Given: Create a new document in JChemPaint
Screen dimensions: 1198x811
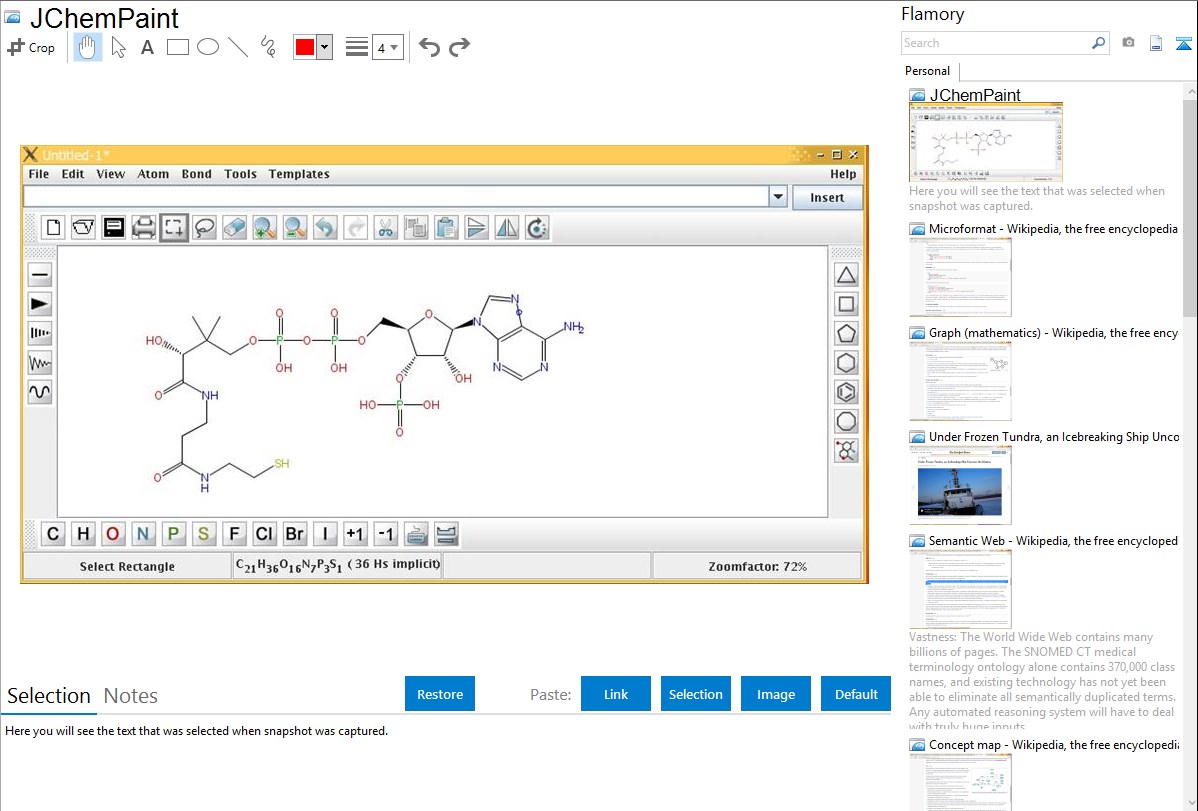Looking at the screenshot, I should [53, 228].
